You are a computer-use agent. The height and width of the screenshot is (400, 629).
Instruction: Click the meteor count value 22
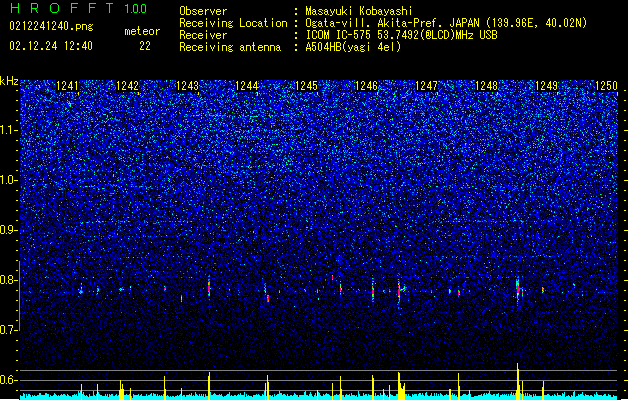tap(145, 46)
